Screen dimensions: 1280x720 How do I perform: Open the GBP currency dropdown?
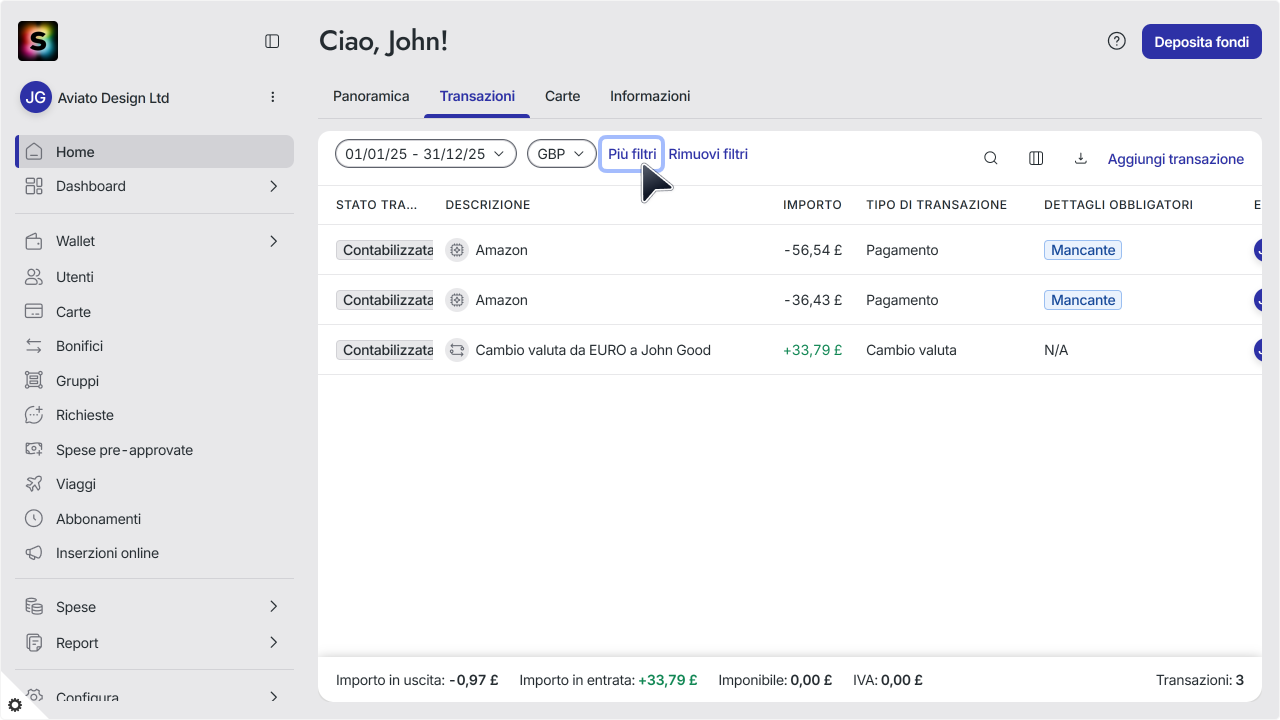point(562,154)
